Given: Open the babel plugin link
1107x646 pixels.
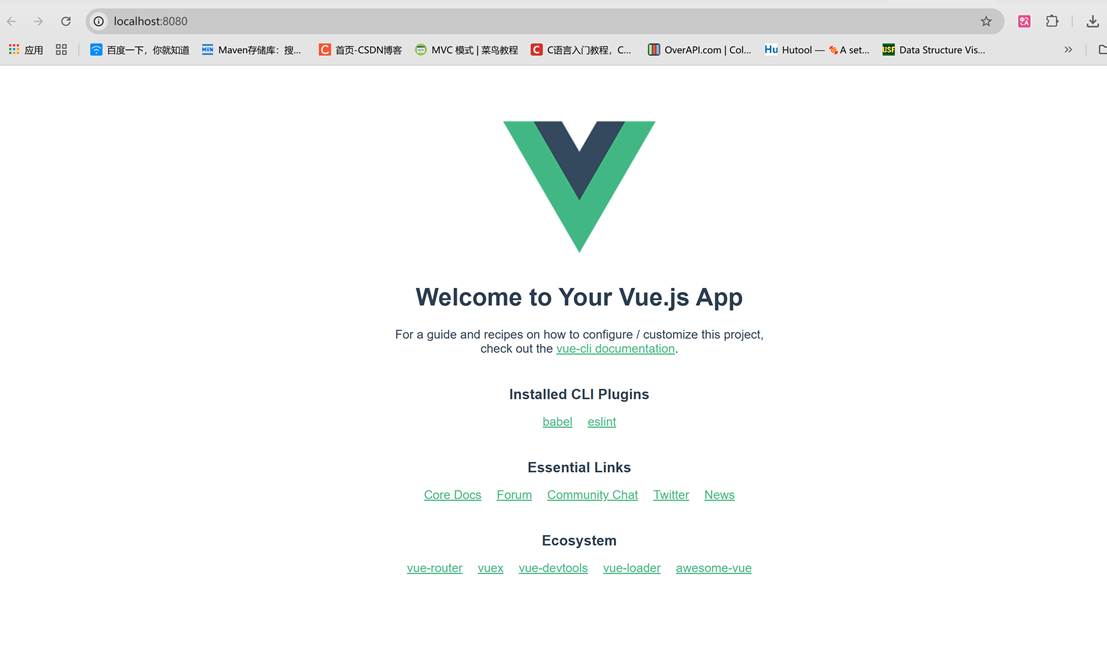Looking at the screenshot, I should [x=557, y=421].
